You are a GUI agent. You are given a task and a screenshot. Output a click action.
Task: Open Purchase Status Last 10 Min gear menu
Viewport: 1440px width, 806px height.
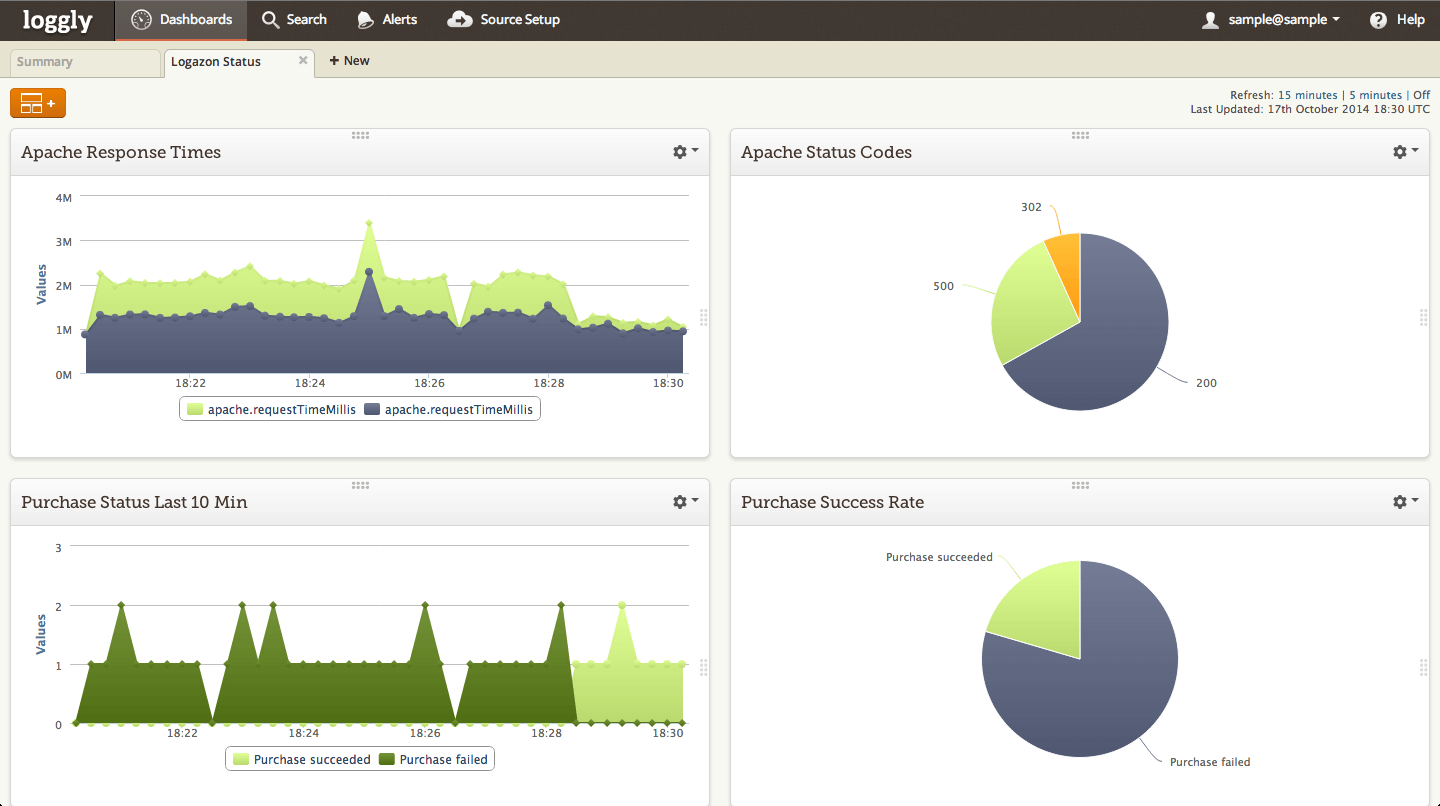[685, 502]
